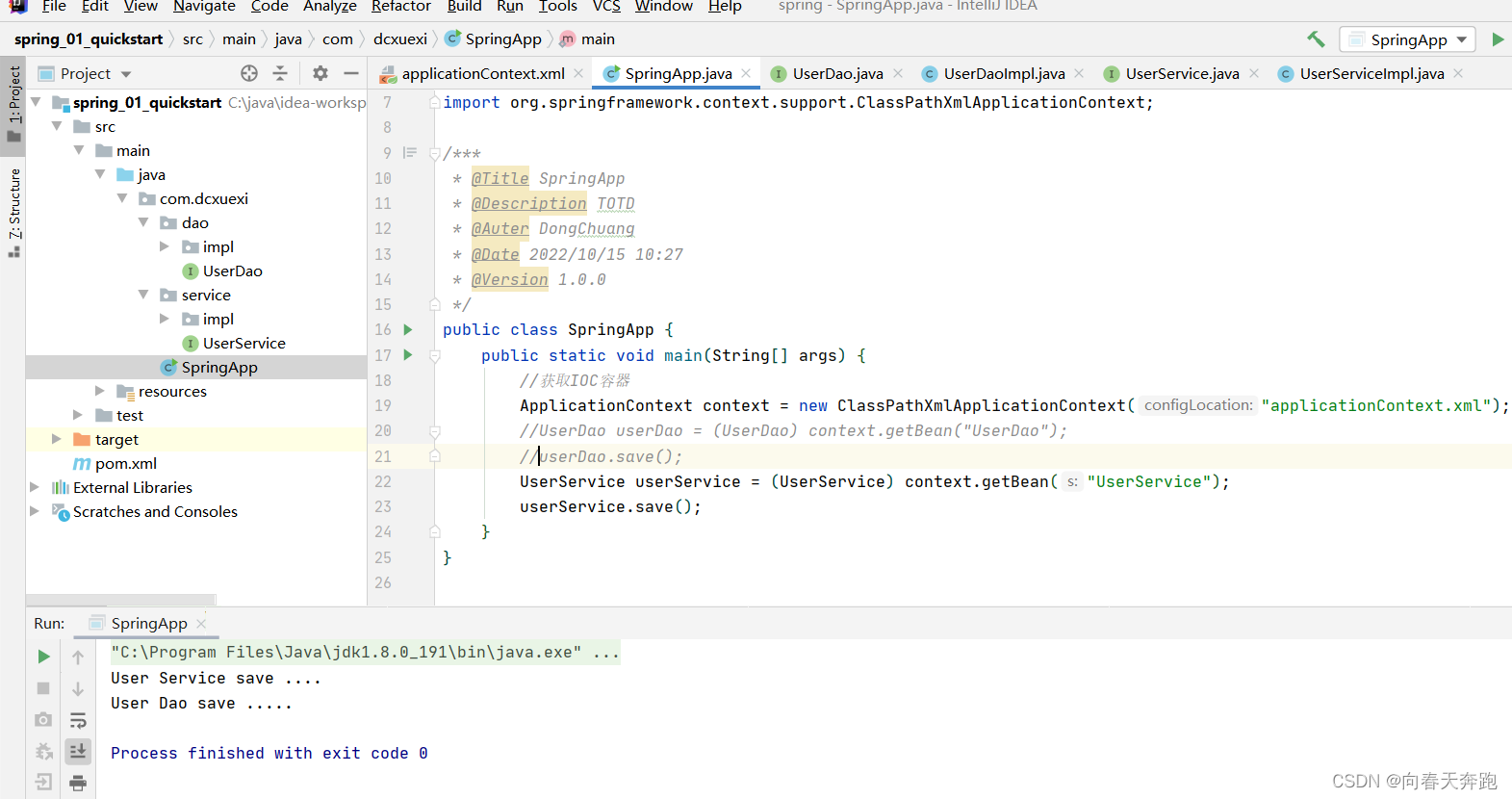1512x799 pixels.
Task: Run SpringApp with the toolbar play button
Action: pyautogui.click(x=1498, y=39)
